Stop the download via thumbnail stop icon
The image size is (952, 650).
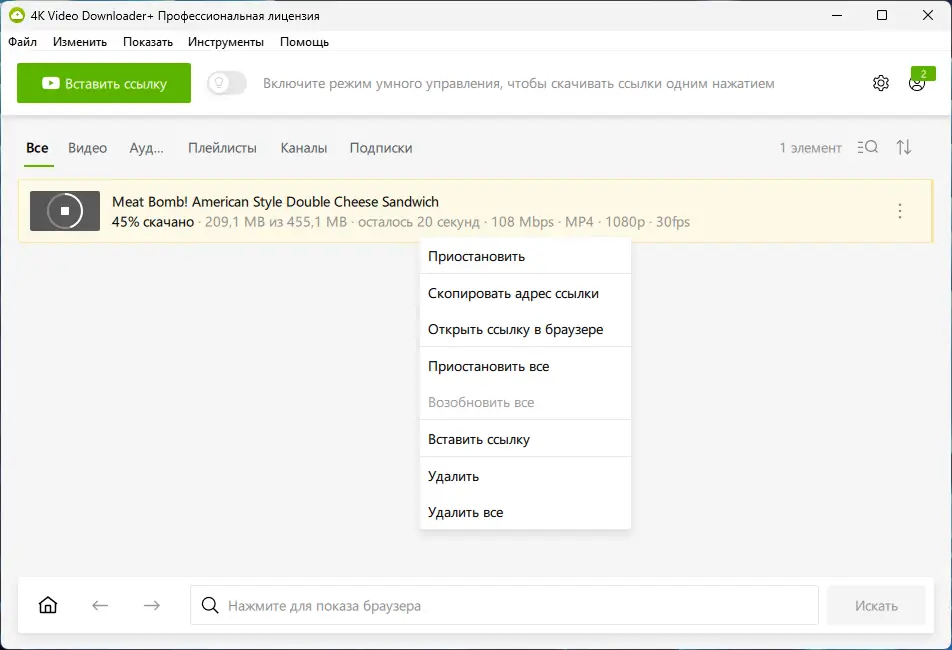point(65,211)
